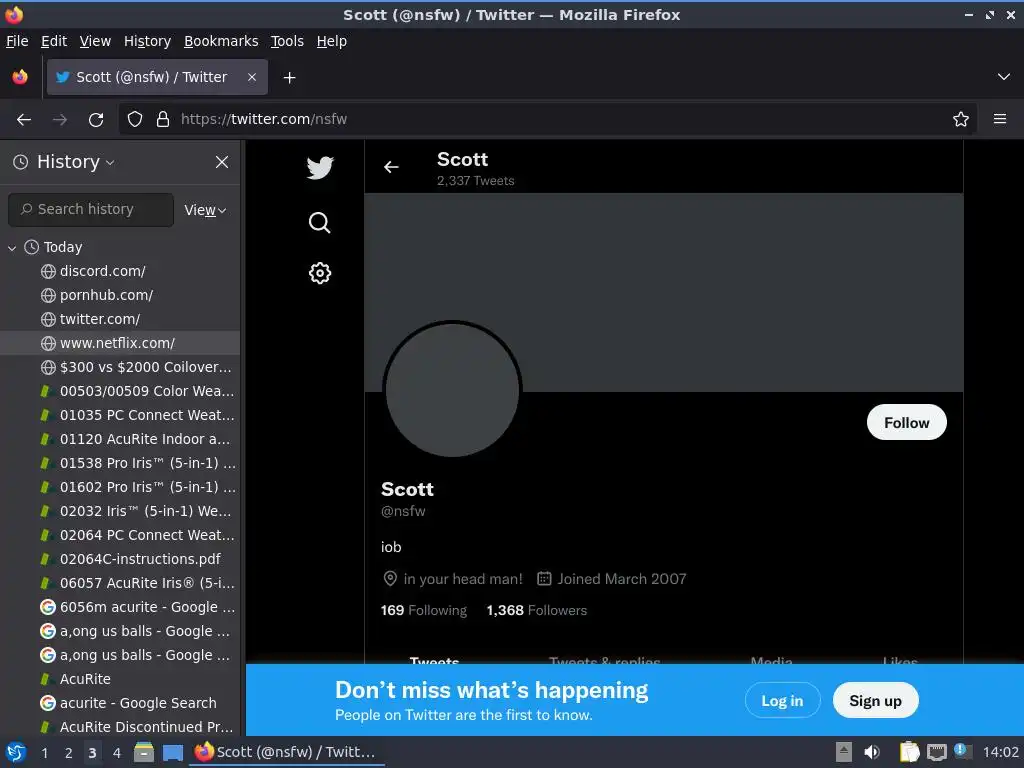
Task: Click the Log in button
Action: (x=782, y=701)
